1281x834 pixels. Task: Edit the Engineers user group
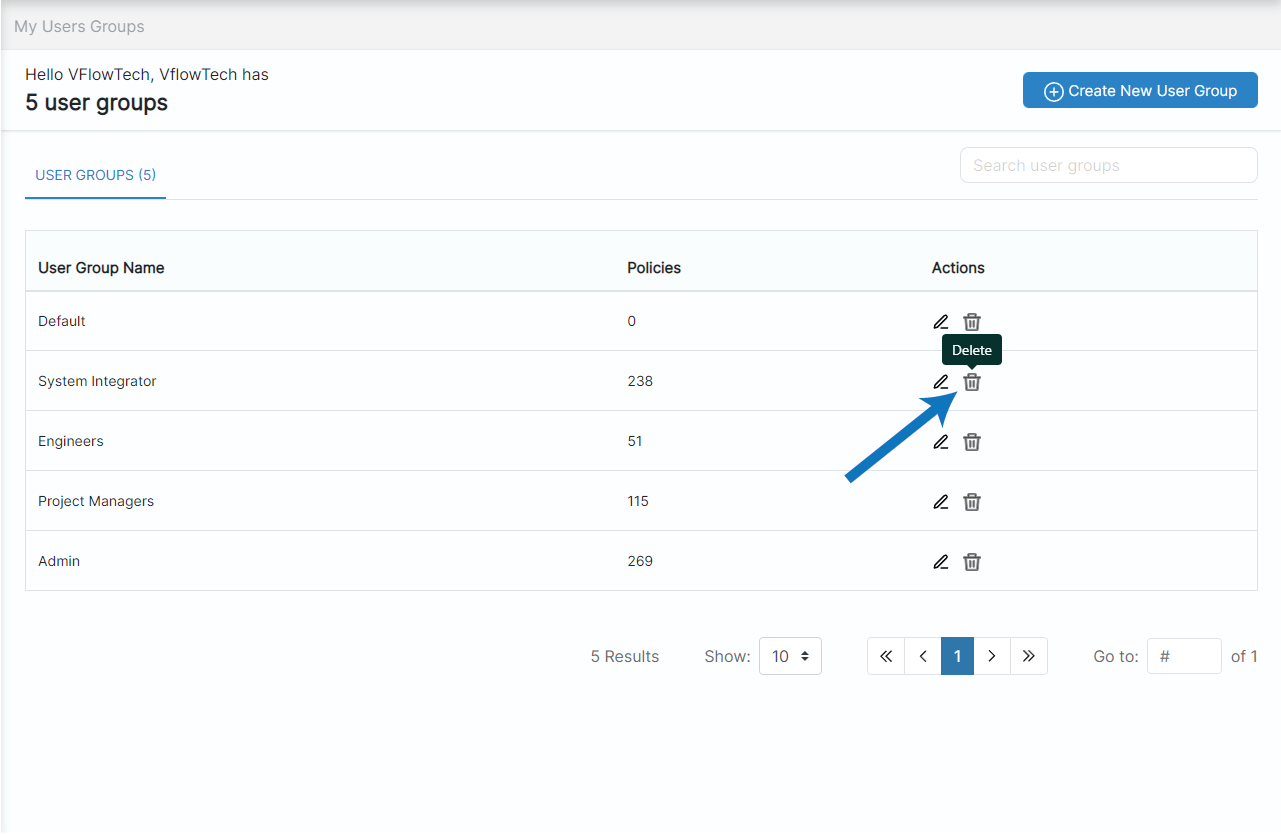click(x=940, y=441)
